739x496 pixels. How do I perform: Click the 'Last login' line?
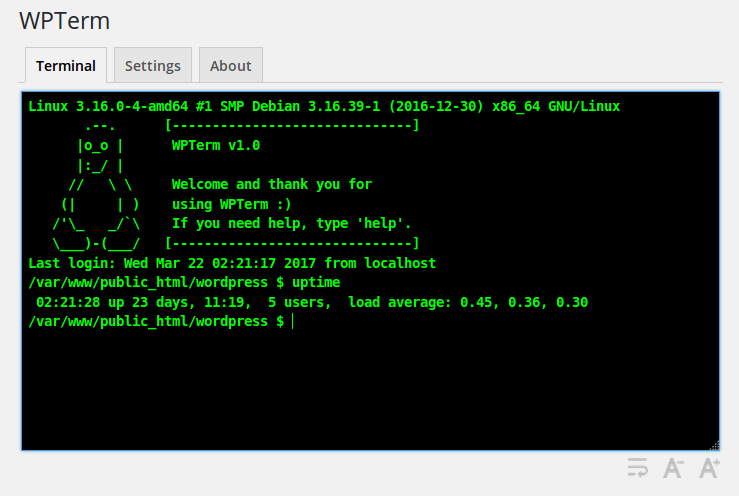pos(232,263)
